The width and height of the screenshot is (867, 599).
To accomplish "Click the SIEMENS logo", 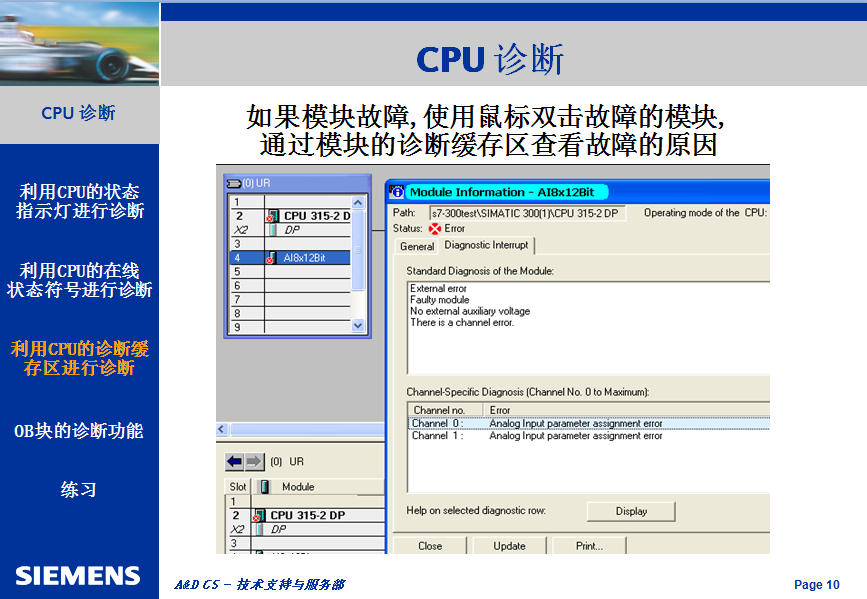I will [x=78, y=576].
